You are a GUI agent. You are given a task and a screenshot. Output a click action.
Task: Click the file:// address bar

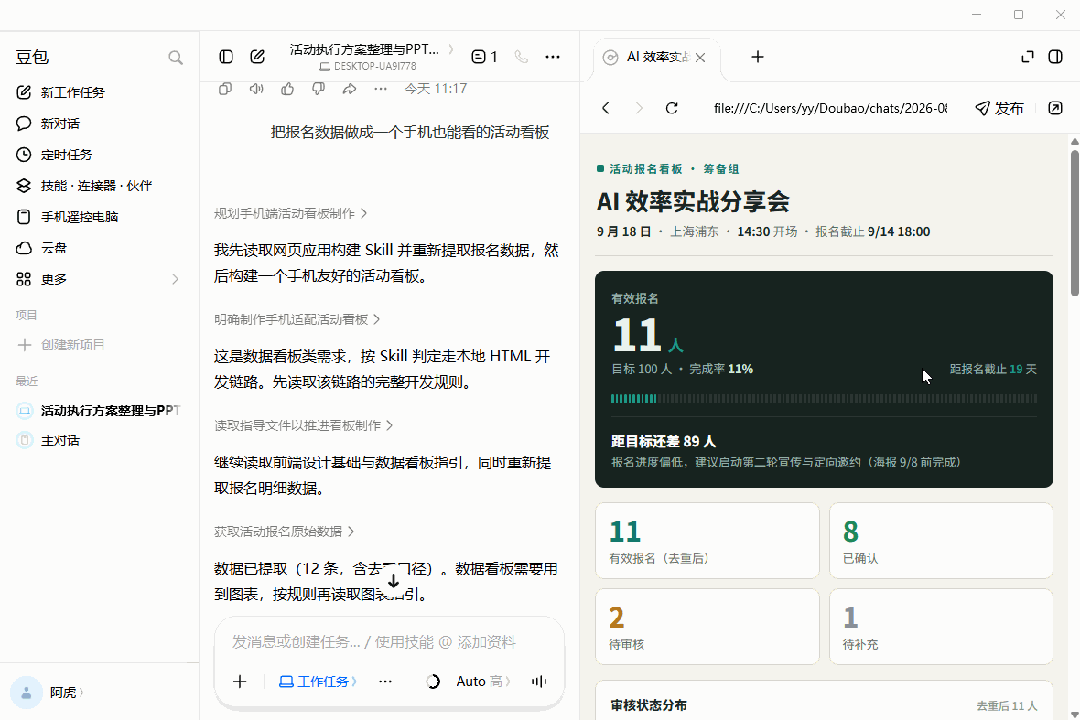(x=830, y=108)
